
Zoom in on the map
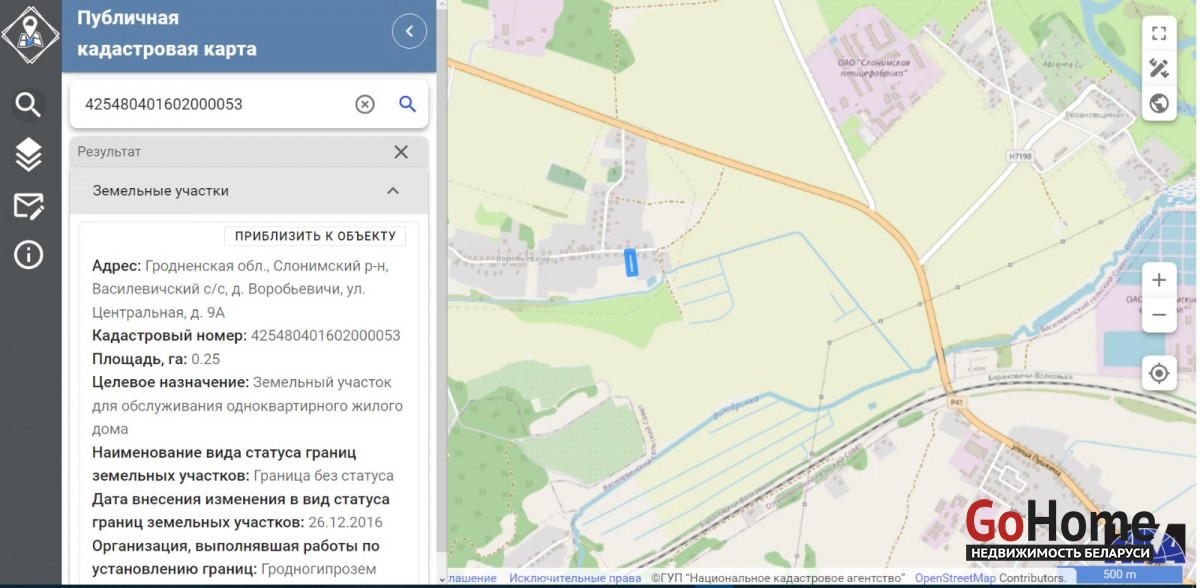coord(1159,280)
